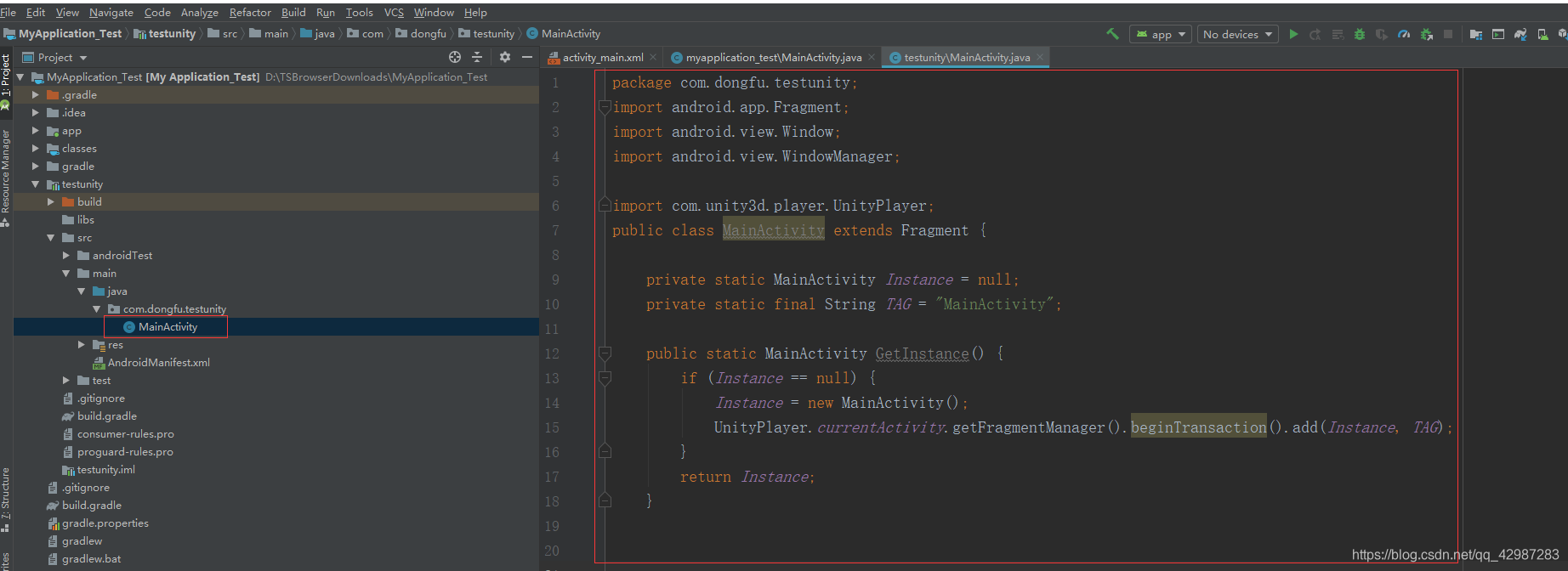Screen dimensions: 1568x571
Task: Open the Analyze menu
Action: [199, 12]
